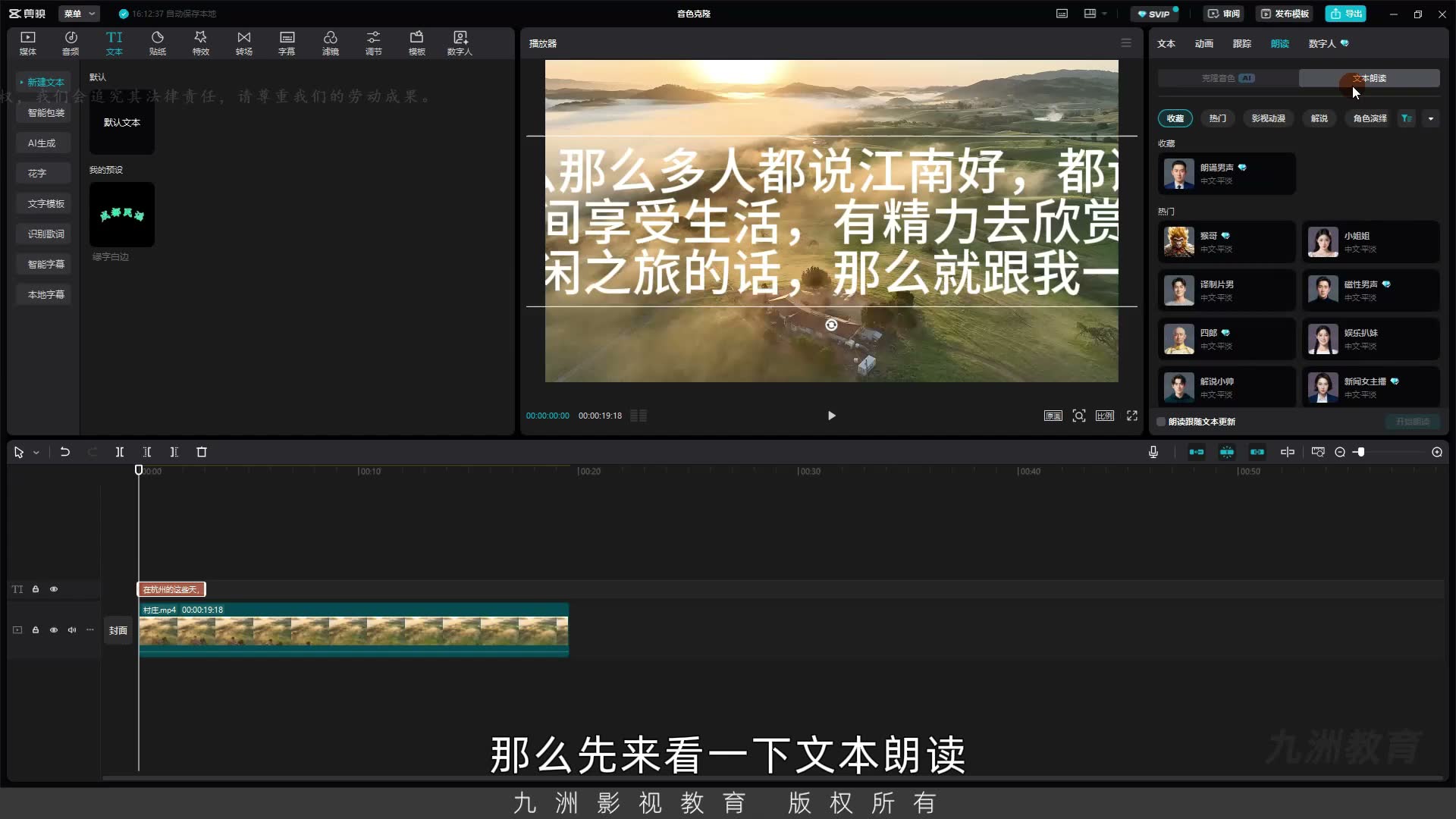The height and width of the screenshot is (819, 1456).
Task: Open the layout switcher dropdown in title bar
Action: [1096, 14]
